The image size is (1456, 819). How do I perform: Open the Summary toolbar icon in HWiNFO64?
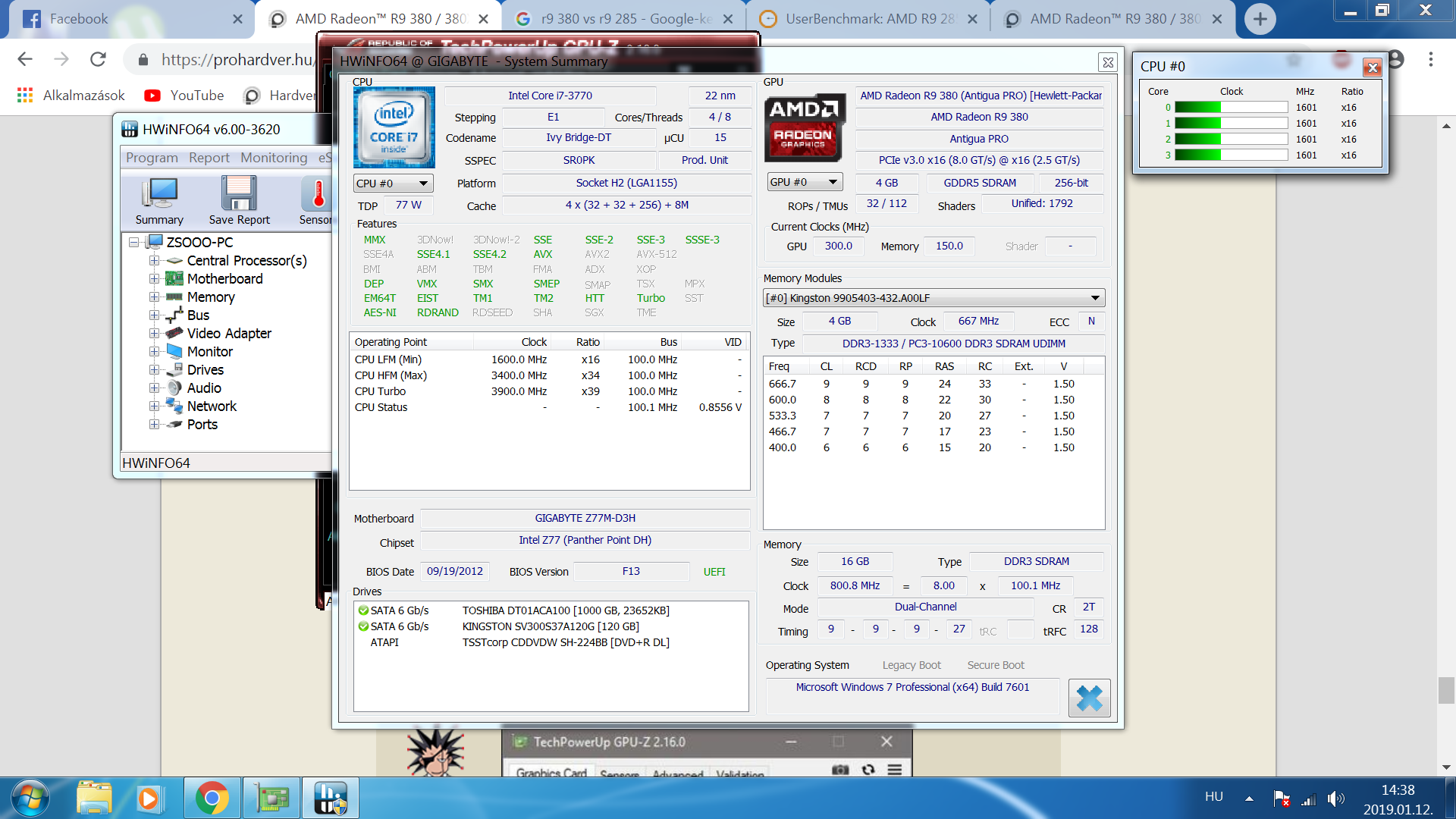tap(159, 201)
